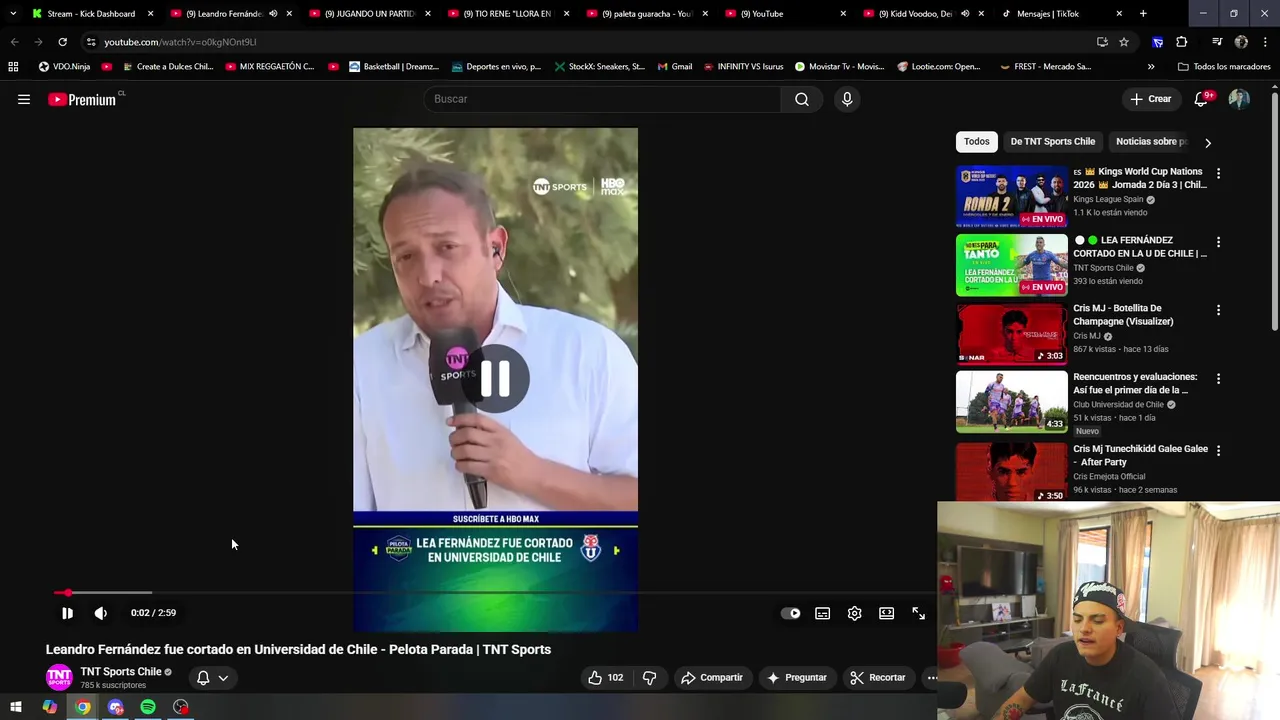Click the large pause overlay on video
1280x720 pixels.
(x=495, y=379)
